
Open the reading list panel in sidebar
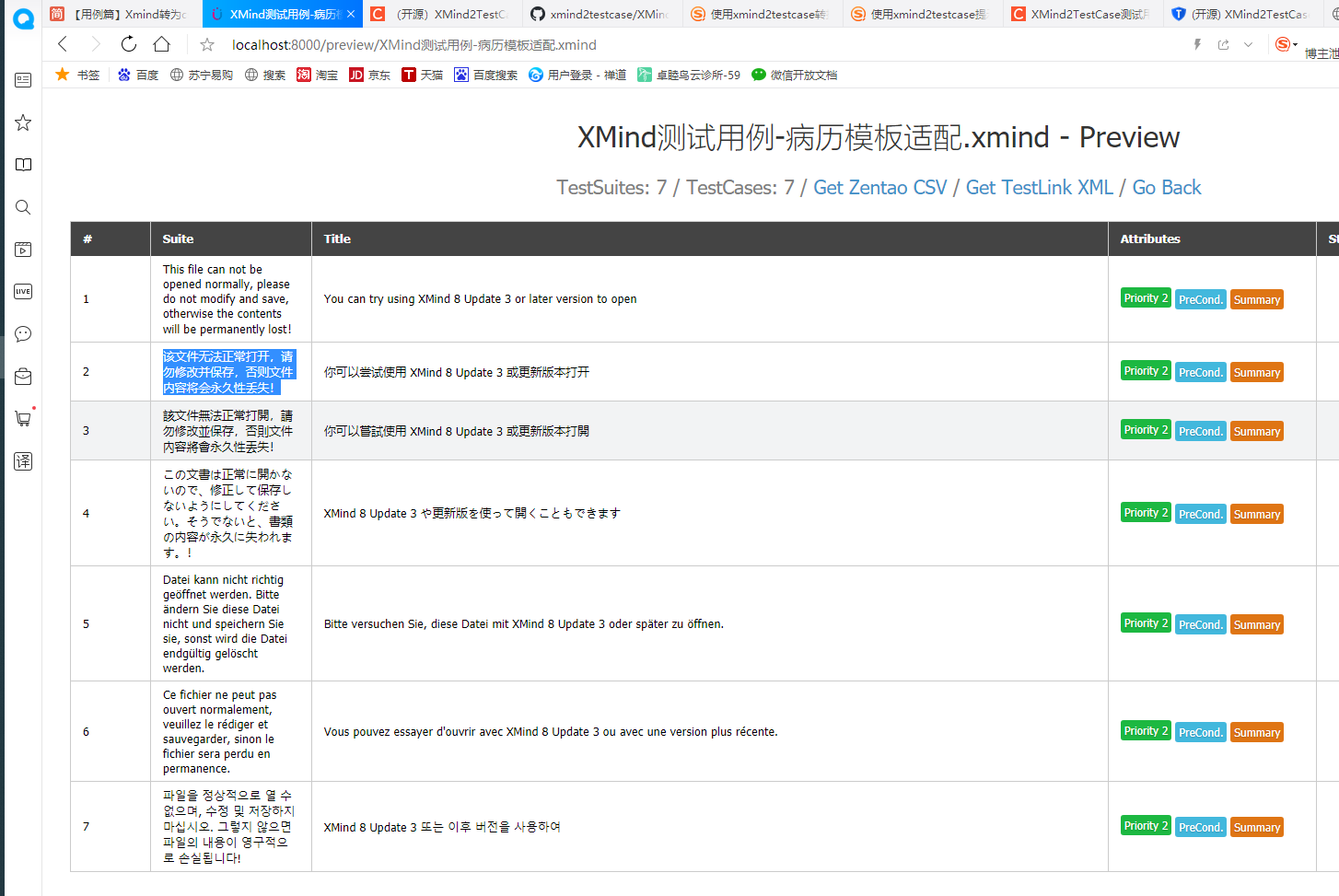[x=23, y=80]
